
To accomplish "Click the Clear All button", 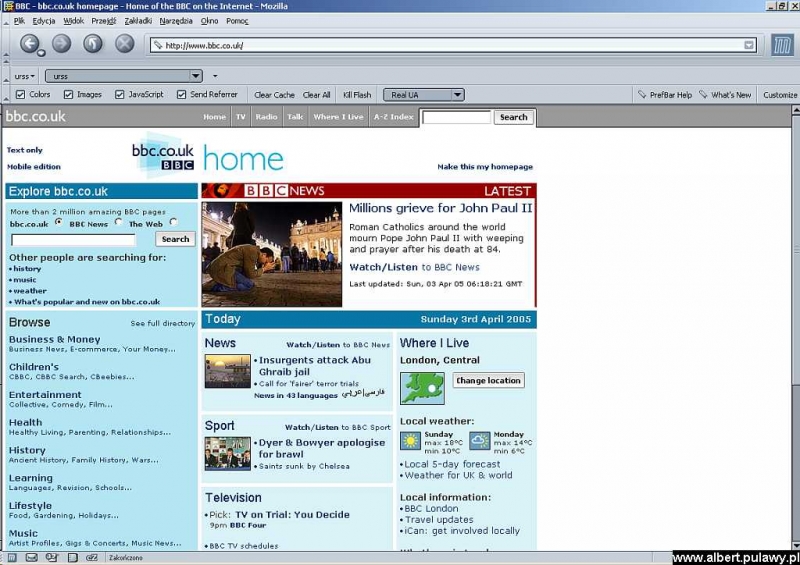I will [316, 95].
